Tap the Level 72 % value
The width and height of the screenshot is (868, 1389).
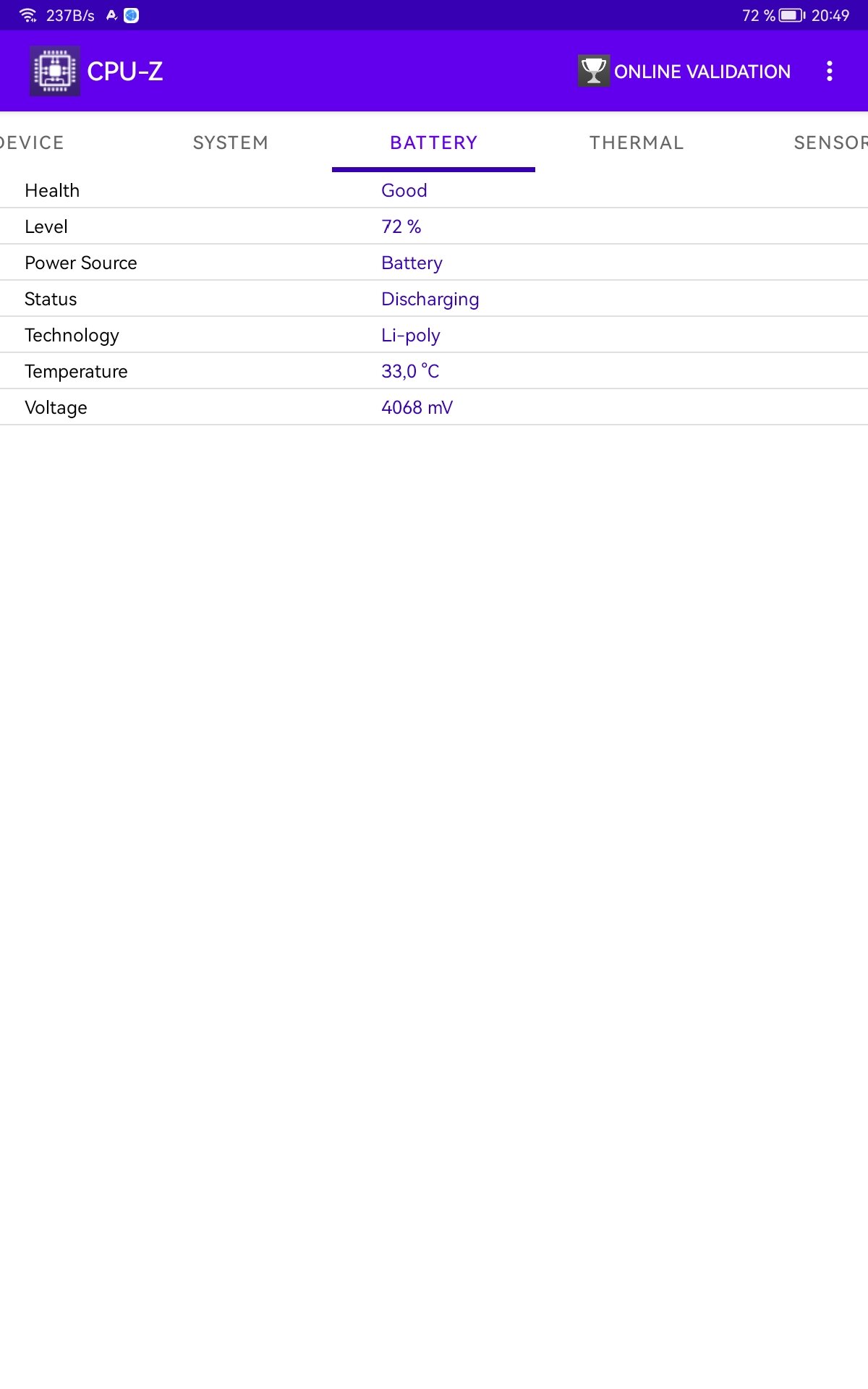pos(401,226)
